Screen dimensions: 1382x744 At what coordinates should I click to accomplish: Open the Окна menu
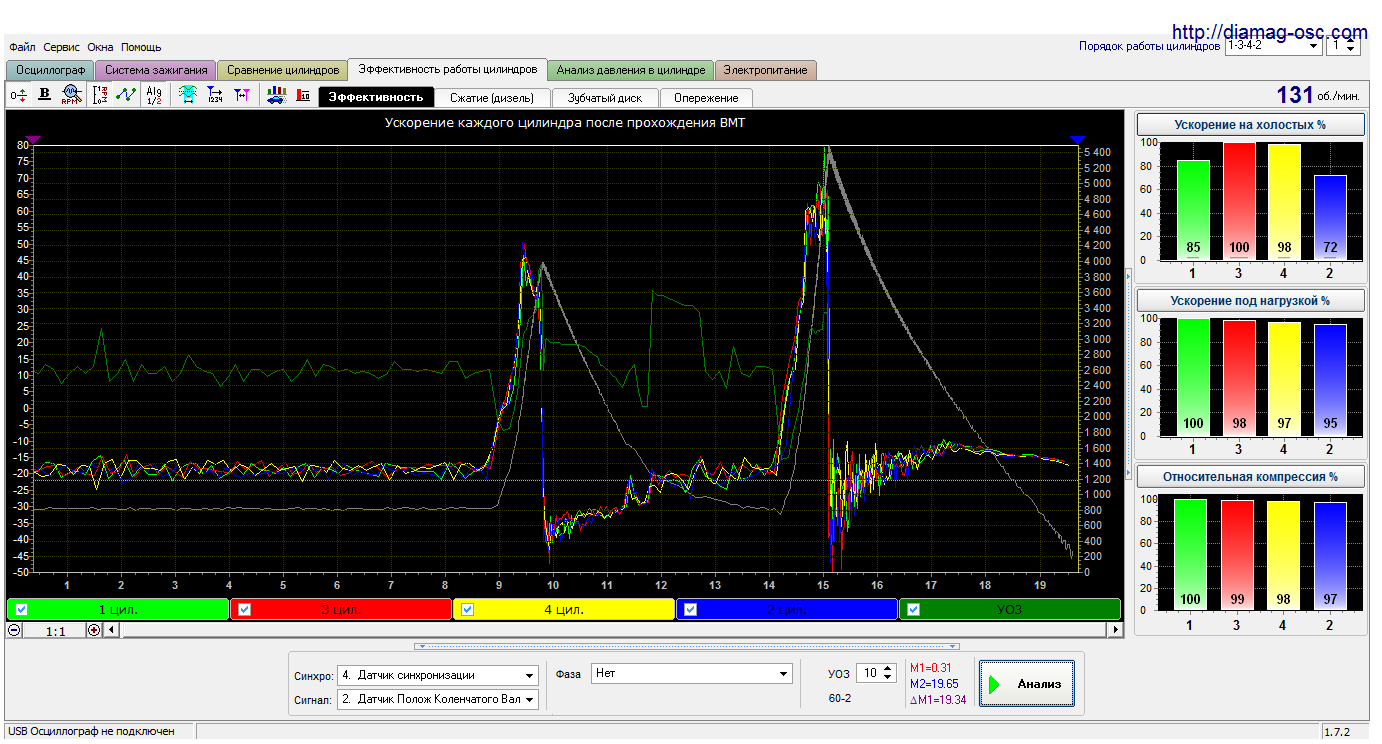(100, 47)
